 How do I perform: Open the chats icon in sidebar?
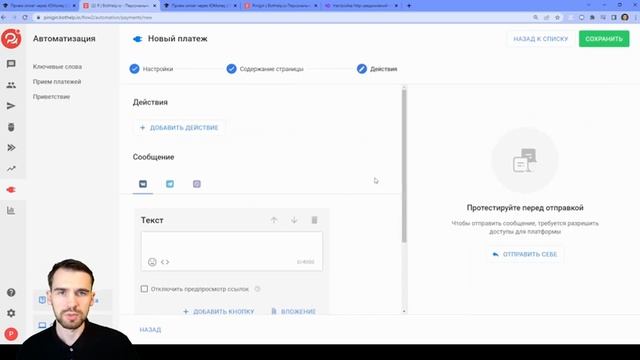coord(11,64)
